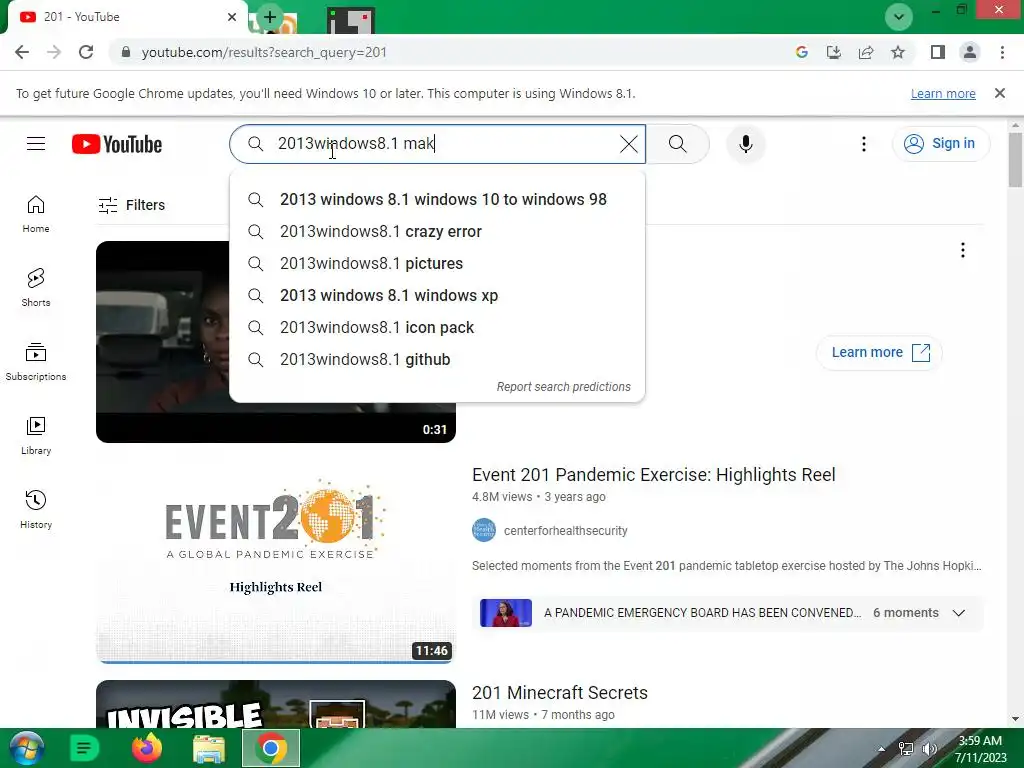Select suggestion '2013 windows 8.1 windows xp'
The width and height of the screenshot is (1024, 768).
[x=437, y=295]
